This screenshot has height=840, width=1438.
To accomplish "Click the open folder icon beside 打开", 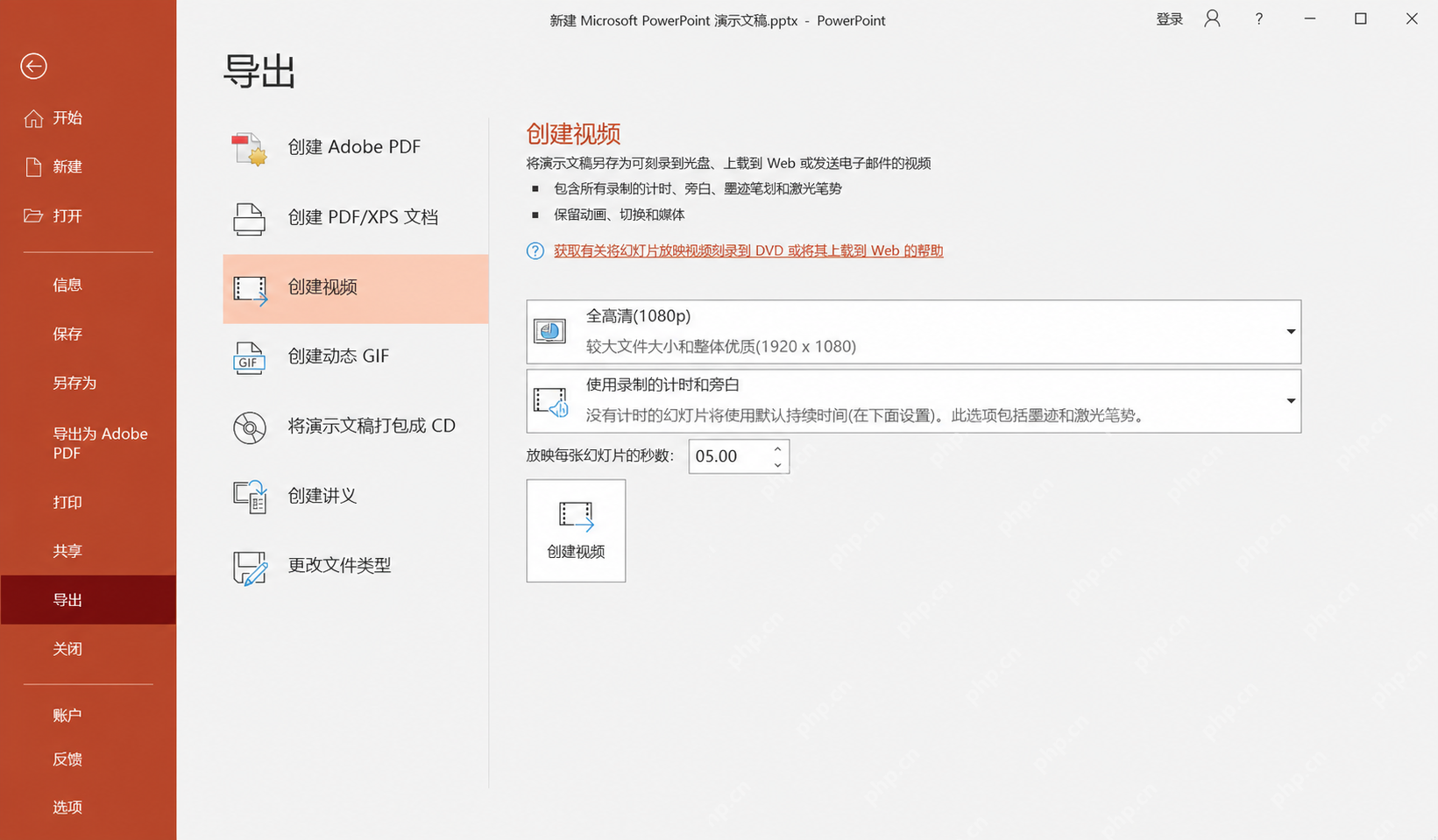I will point(33,215).
